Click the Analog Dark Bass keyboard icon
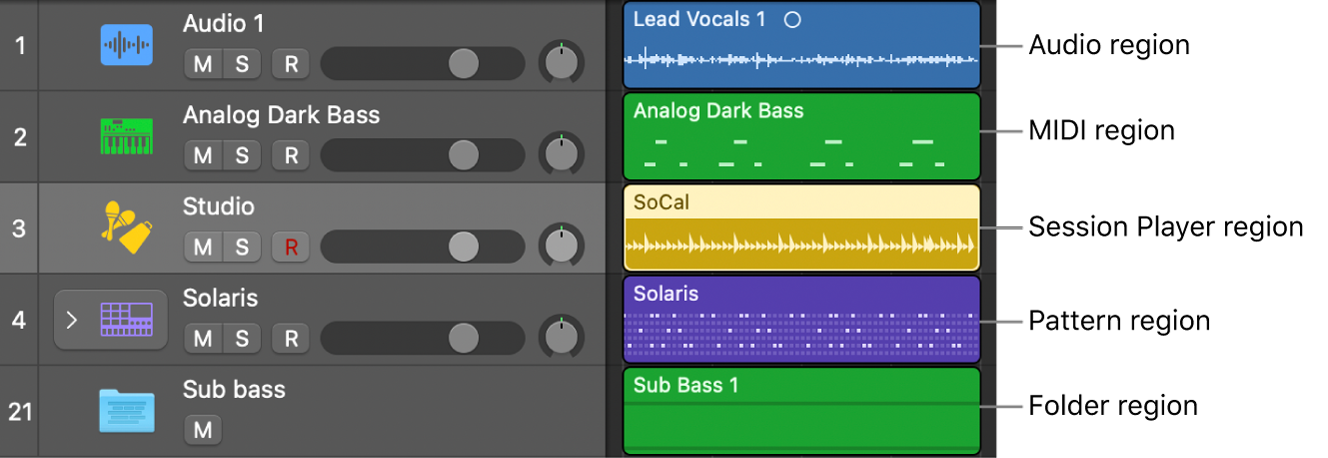 (126, 137)
